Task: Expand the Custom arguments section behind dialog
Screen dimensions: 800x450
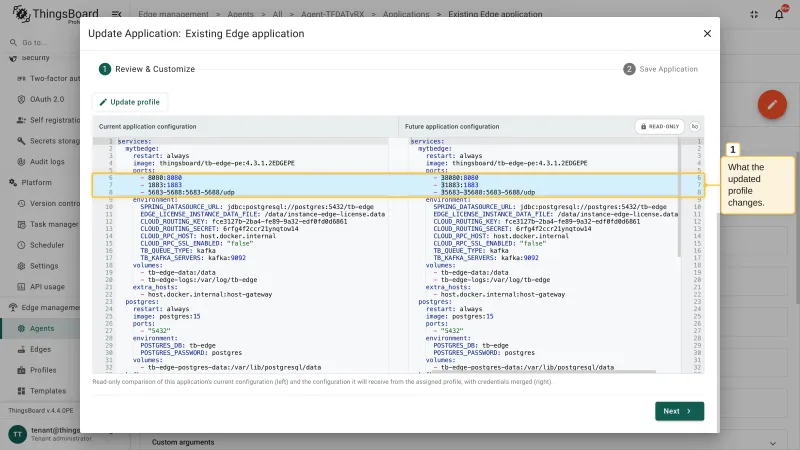Action: tap(772, 443)
